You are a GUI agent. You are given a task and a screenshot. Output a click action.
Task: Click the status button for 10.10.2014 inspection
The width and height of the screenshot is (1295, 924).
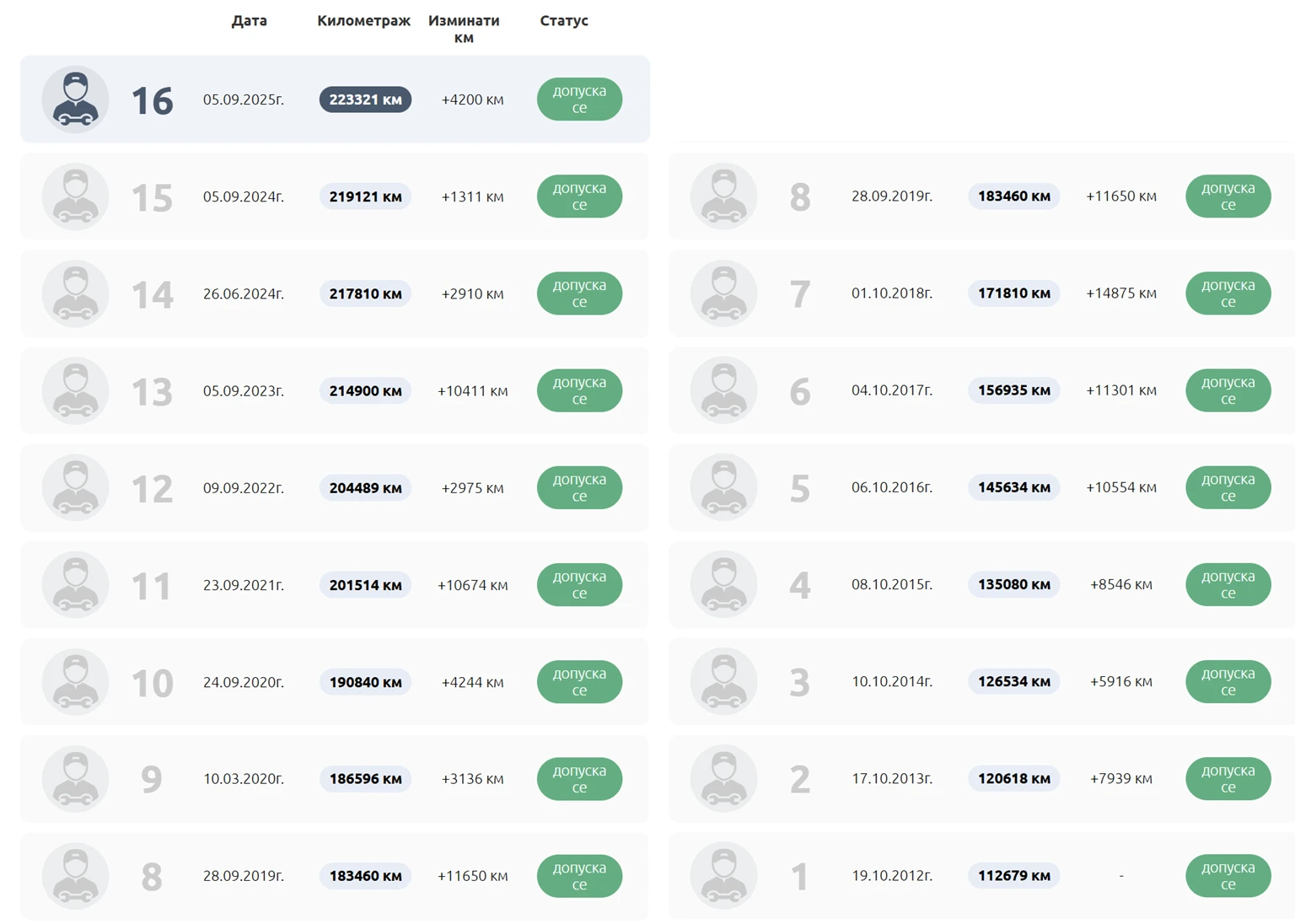(1228, 681)
